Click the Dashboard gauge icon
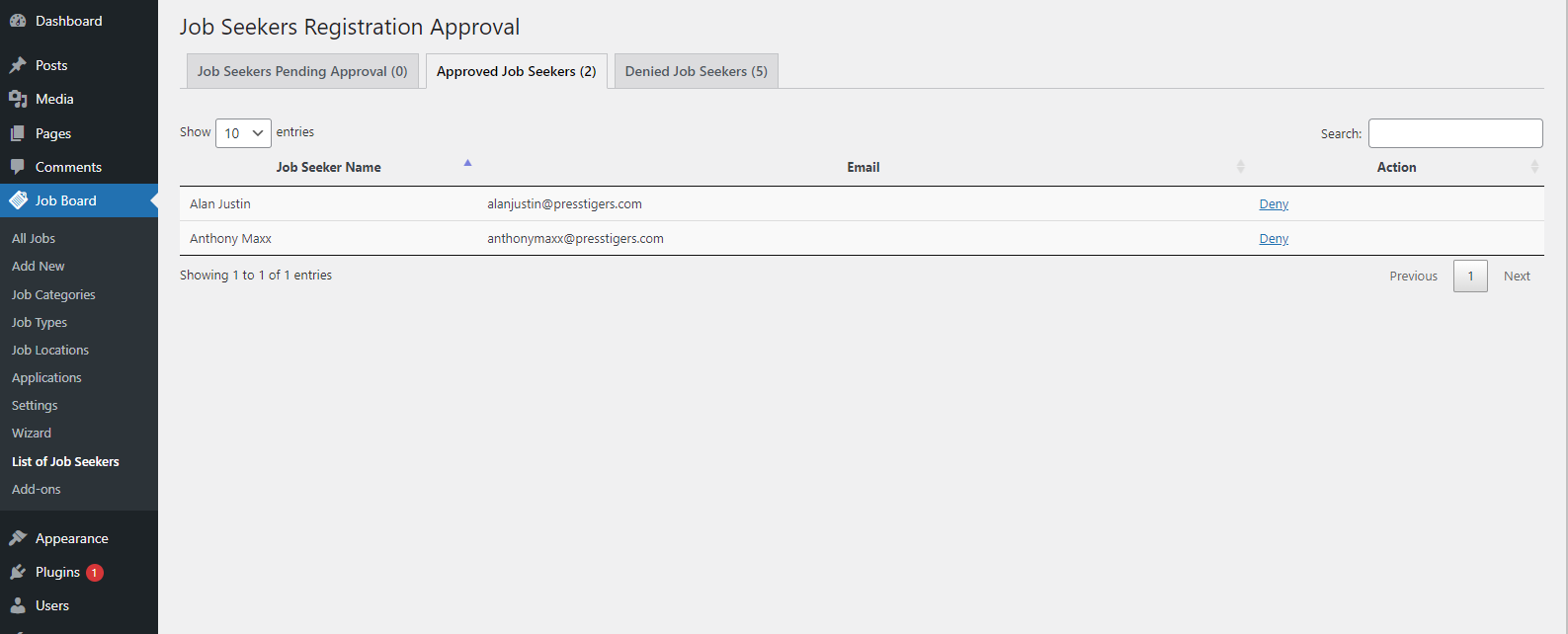Image resolution: width=1568 pixels, height=634 pixels. tap(18, 21)
